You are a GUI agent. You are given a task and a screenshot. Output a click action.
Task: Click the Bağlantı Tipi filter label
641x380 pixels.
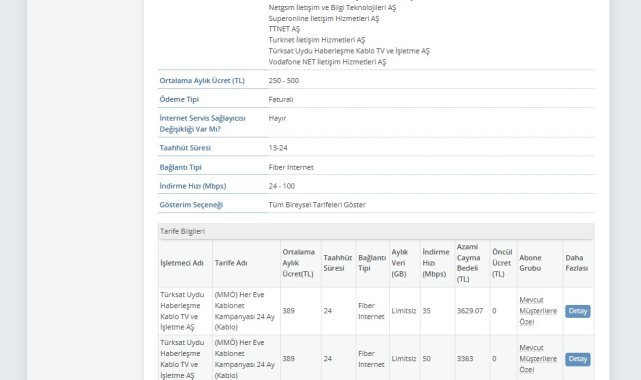click(x=180, y=167)
